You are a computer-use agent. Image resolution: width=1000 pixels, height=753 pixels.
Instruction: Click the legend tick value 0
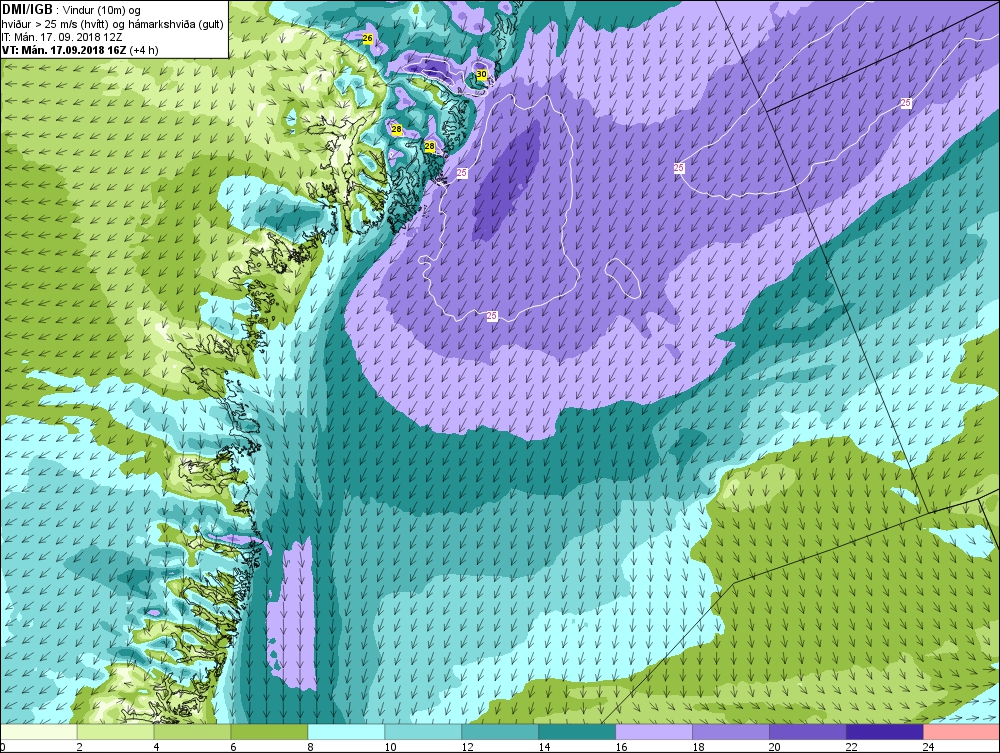coord(3,747)
